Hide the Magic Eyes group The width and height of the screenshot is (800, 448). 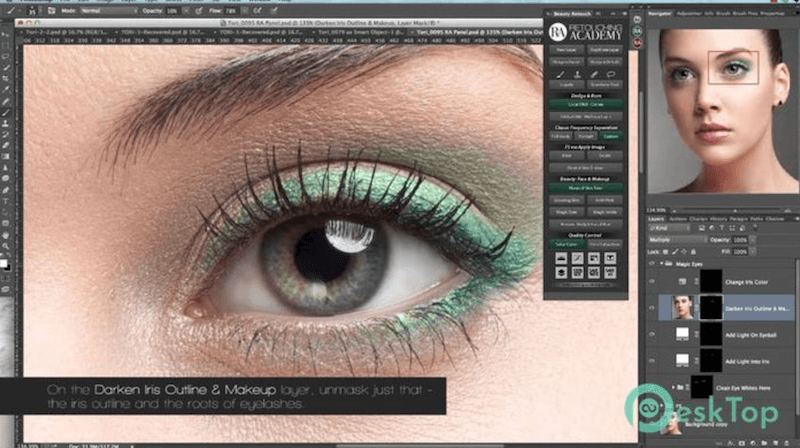652,264
